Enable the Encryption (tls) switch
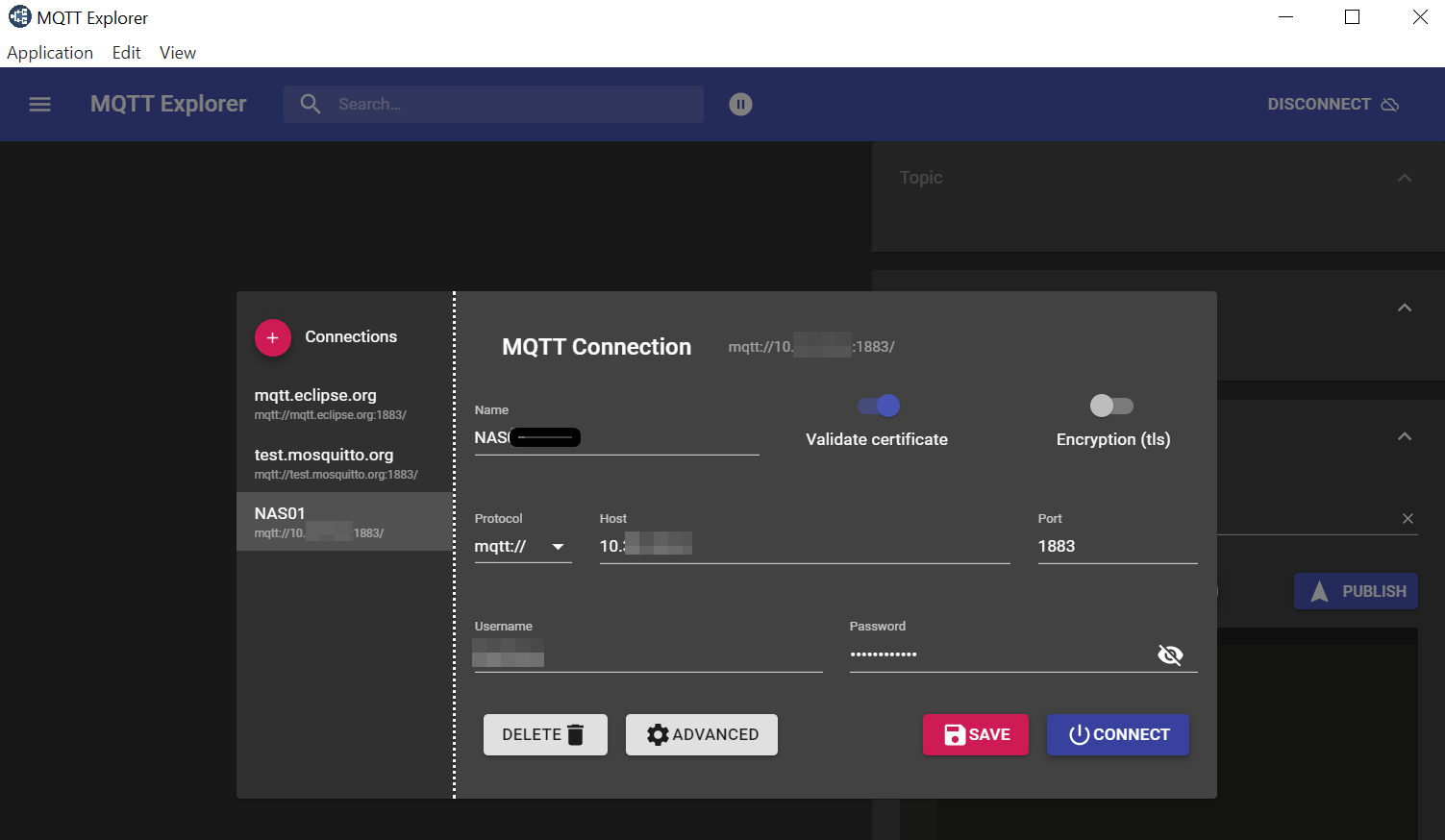 coord(1111,406)
